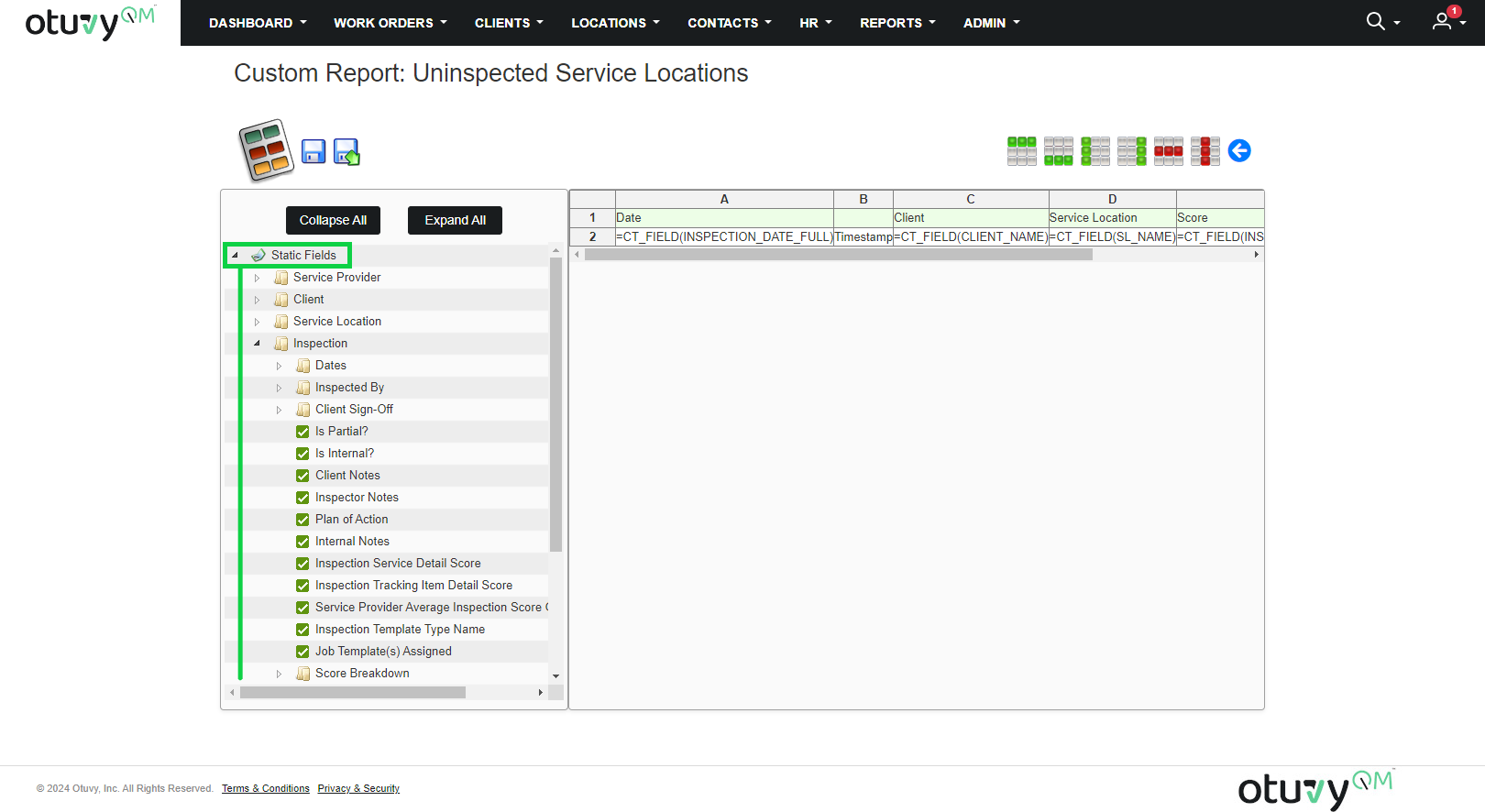Open the search magnifier icon
The image size is (1485, 812).
pyautogui.click(x=1375, y=21)
